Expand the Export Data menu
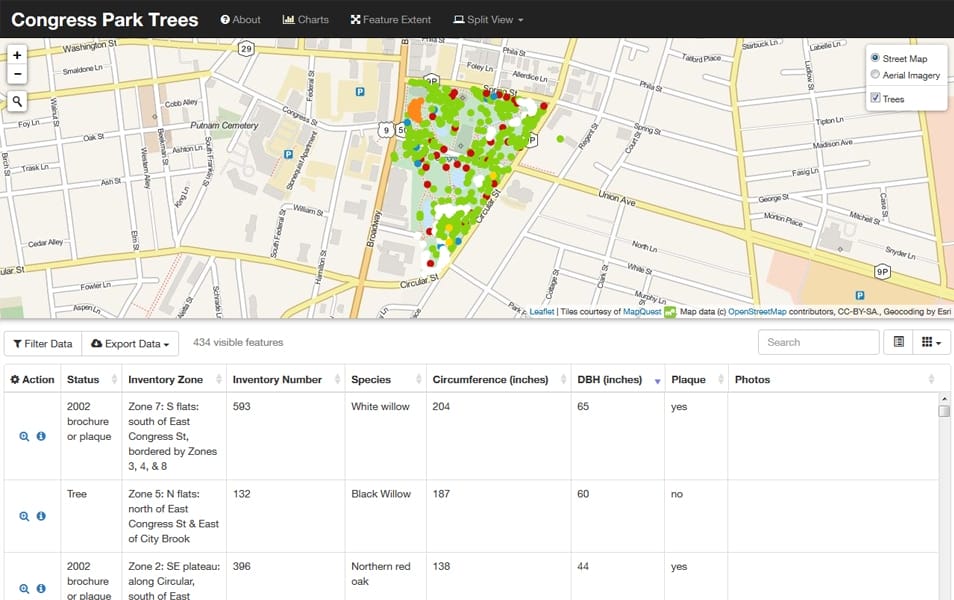Screen dimensions: 954x600 (x=130, y=344)
